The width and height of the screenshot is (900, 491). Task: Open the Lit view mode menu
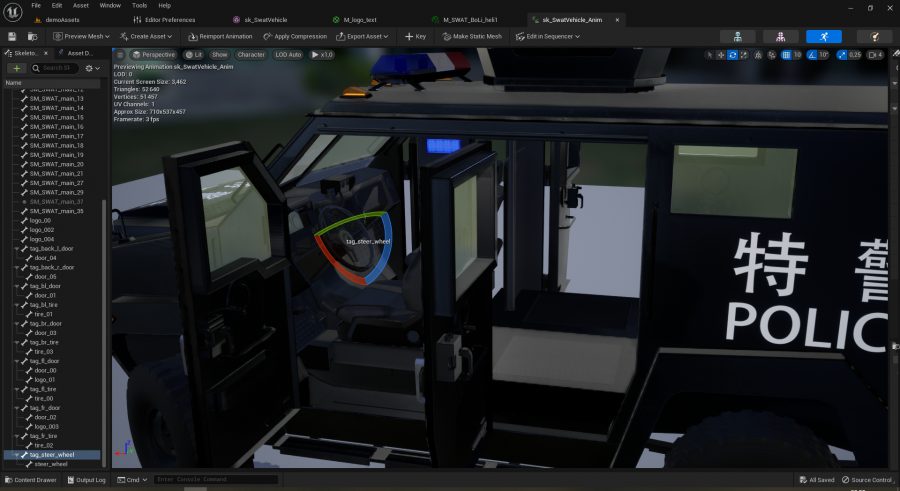[x=193, y=55]
